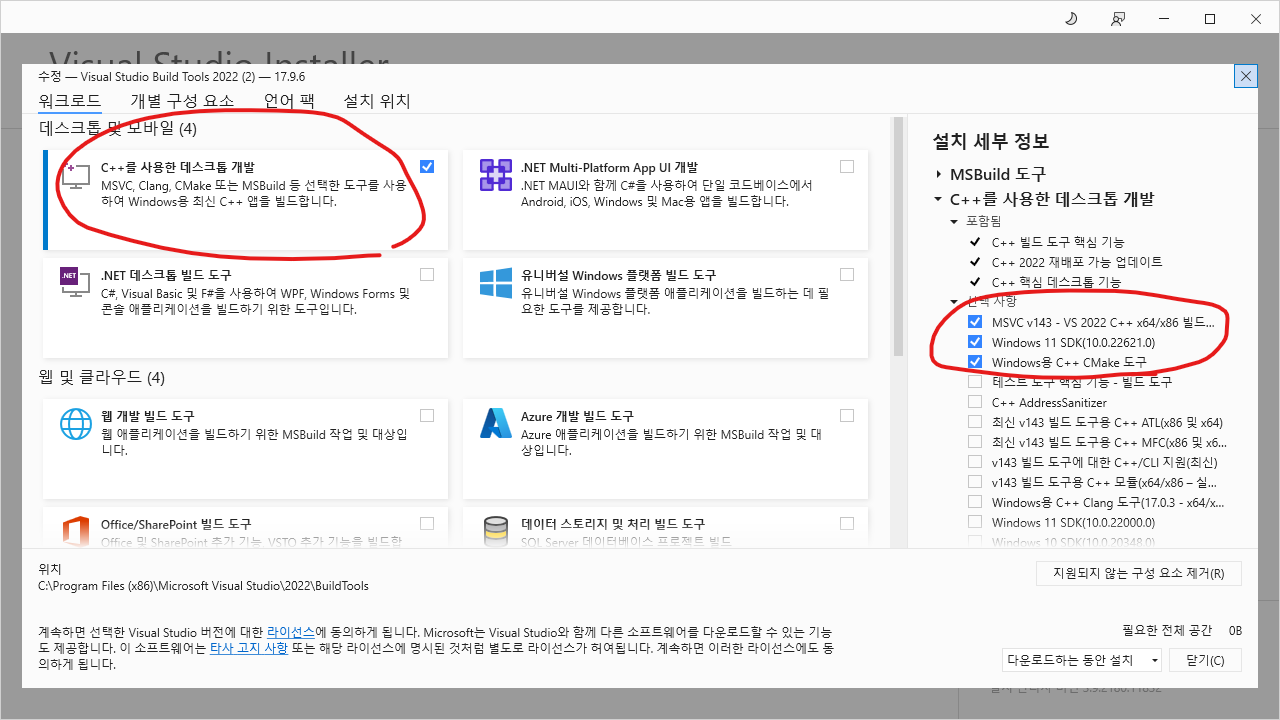Uncheck Windows용 C++ CMake 도구 option
Image resolution: width=1280 pixels, height=720 pixels.
point(975,362)
